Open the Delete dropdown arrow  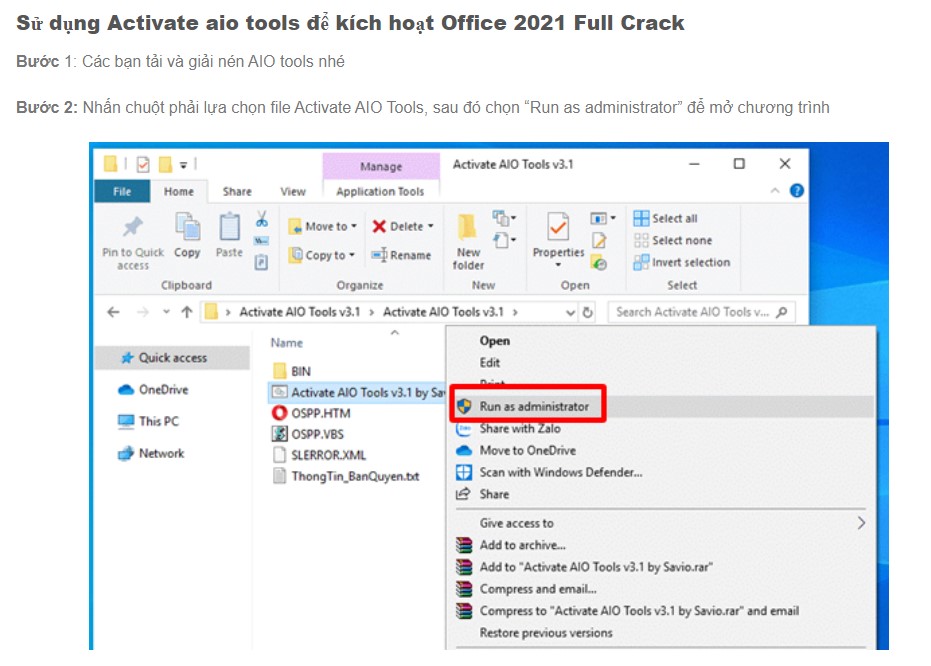[x=430, y=227]
